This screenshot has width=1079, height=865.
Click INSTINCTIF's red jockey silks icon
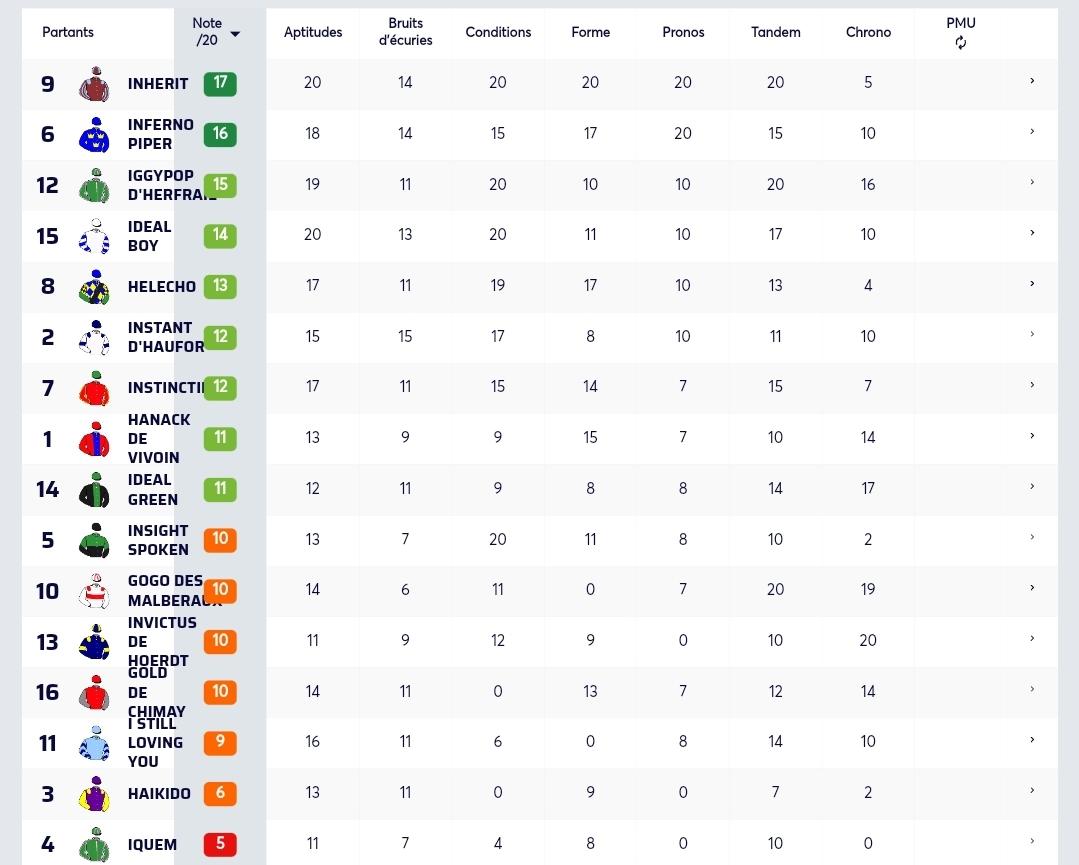pos(95,388)
